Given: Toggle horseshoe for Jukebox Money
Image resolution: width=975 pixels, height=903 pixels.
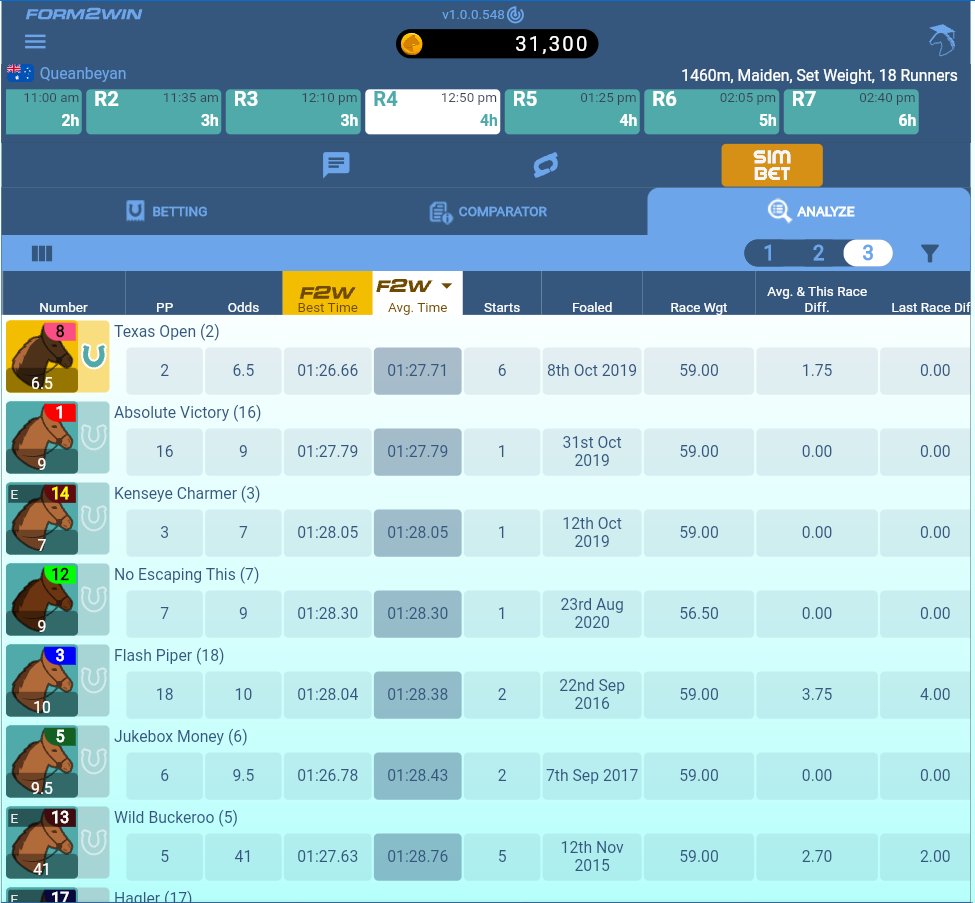Looking at the screenshot, I should (x=94, y=761).
